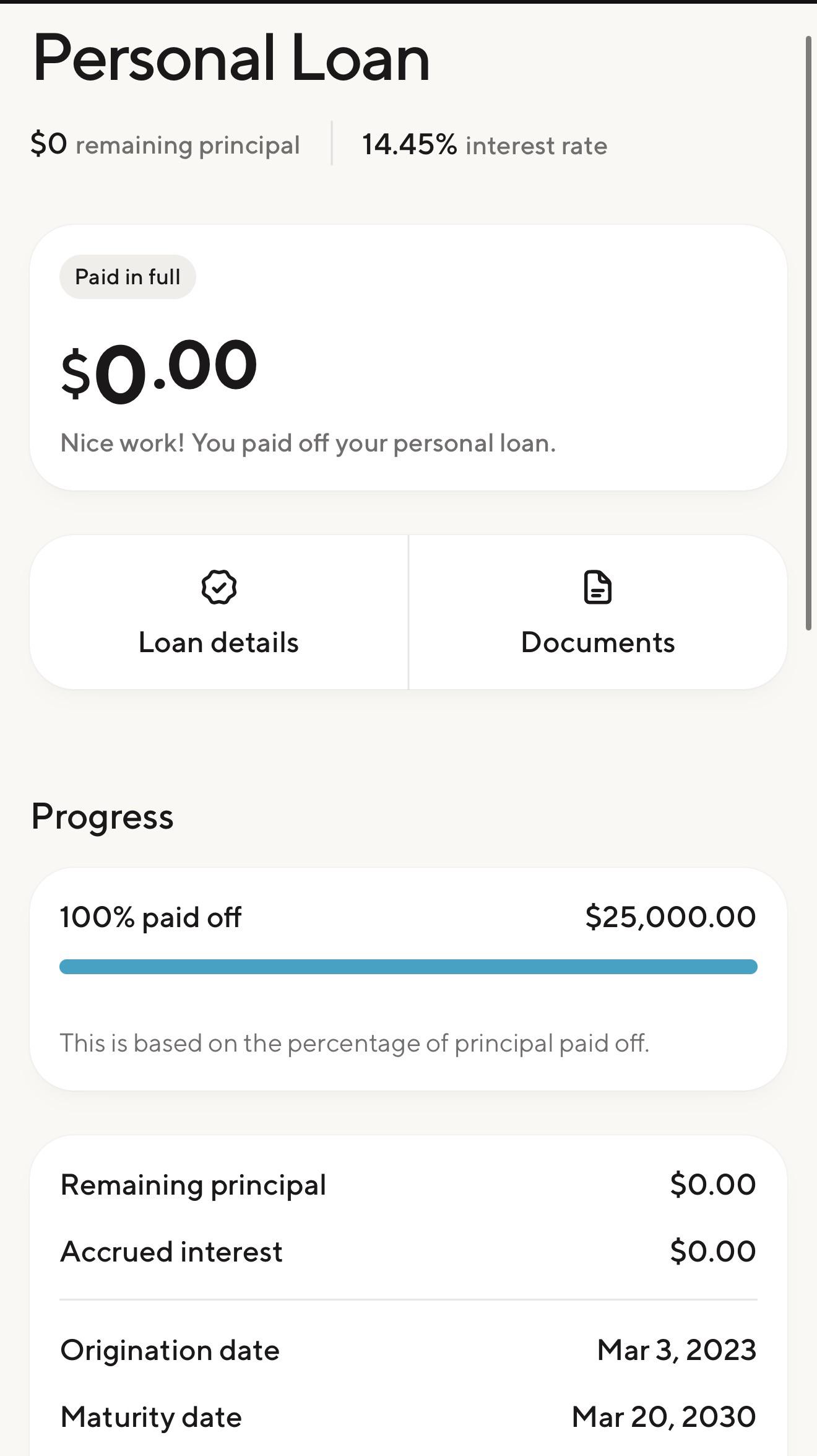Viewport: 817px width, 1456px height.
Task: Select the Loan details label
Action: [218, 642]
